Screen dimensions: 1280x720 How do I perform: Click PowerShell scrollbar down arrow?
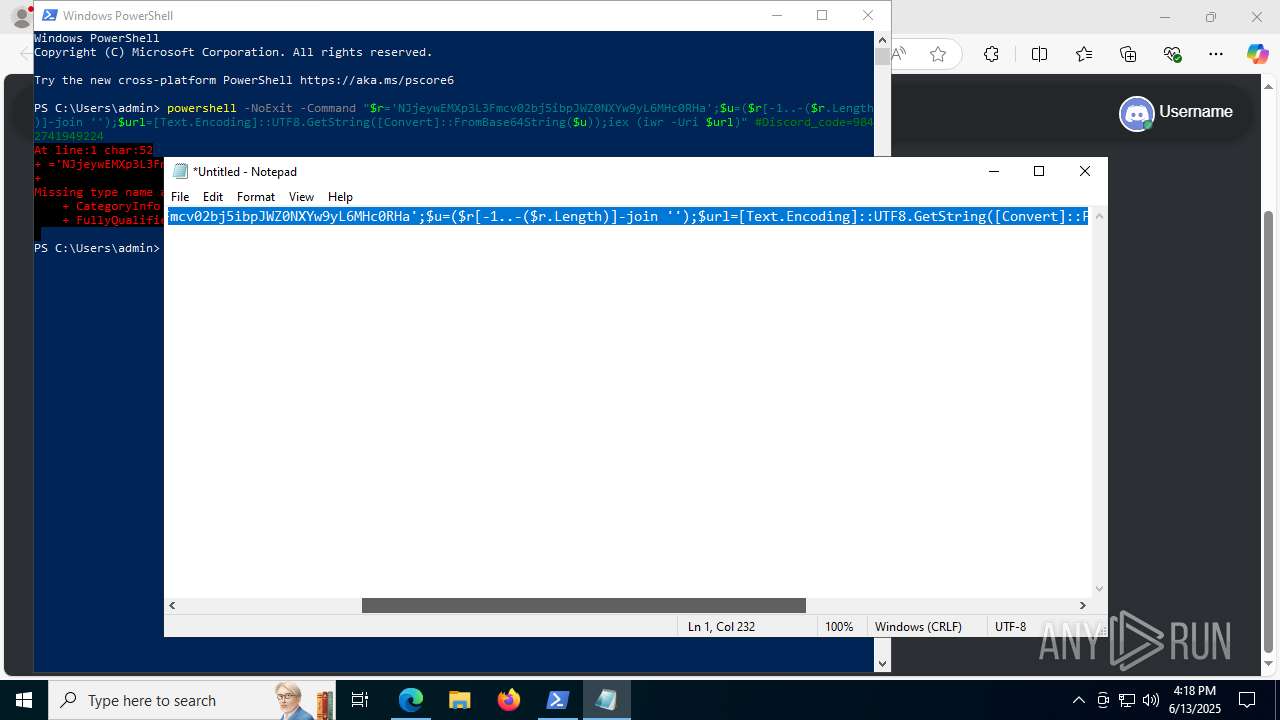882,663
